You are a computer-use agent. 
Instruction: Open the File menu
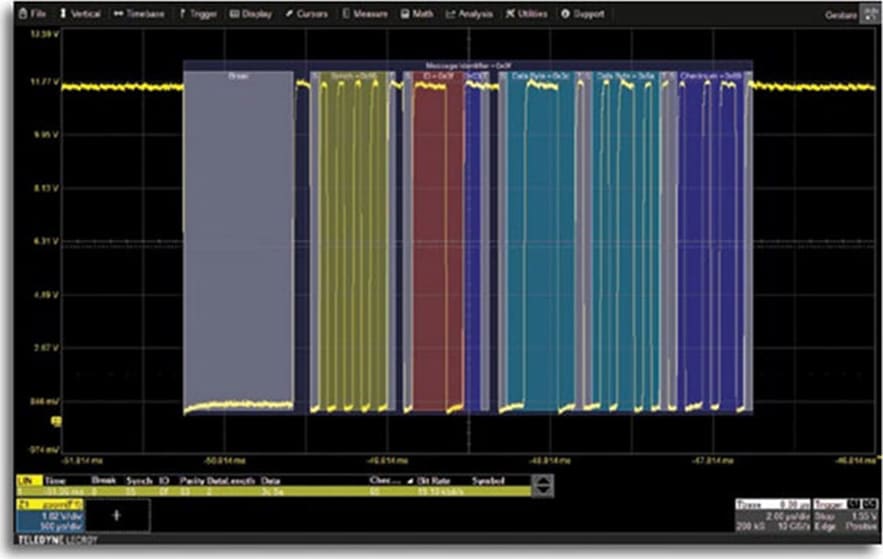[32, 14]
